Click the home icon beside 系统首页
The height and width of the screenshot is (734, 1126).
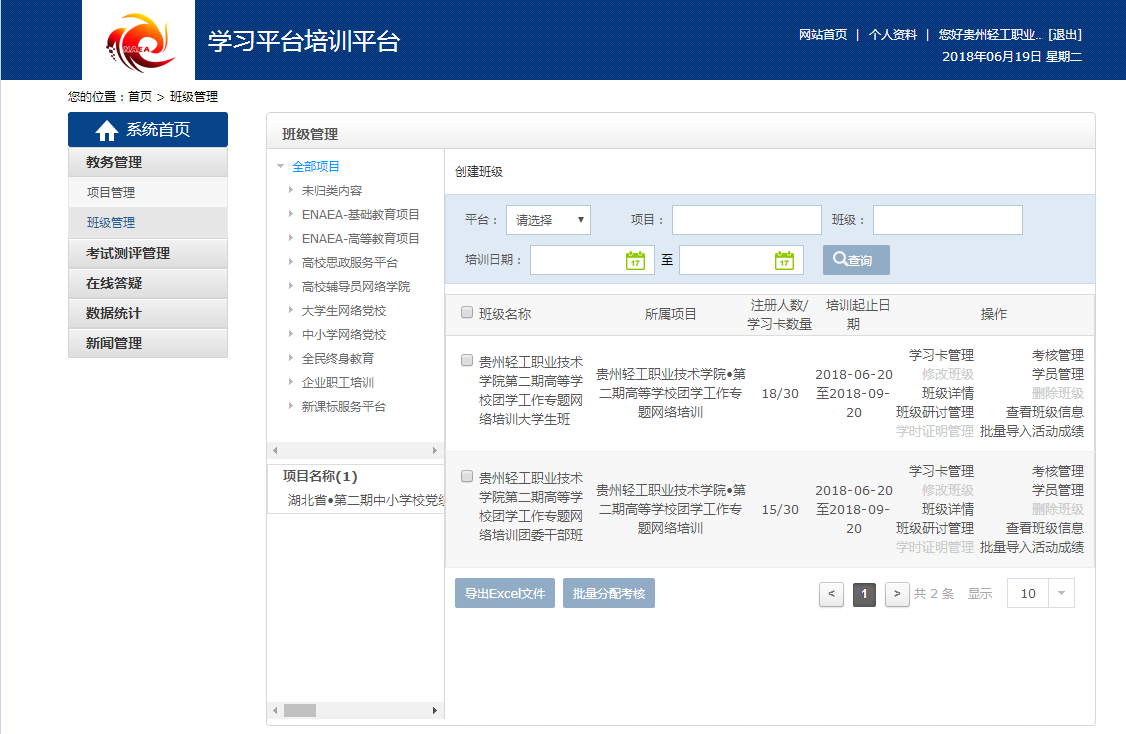[x=106, y=130]
